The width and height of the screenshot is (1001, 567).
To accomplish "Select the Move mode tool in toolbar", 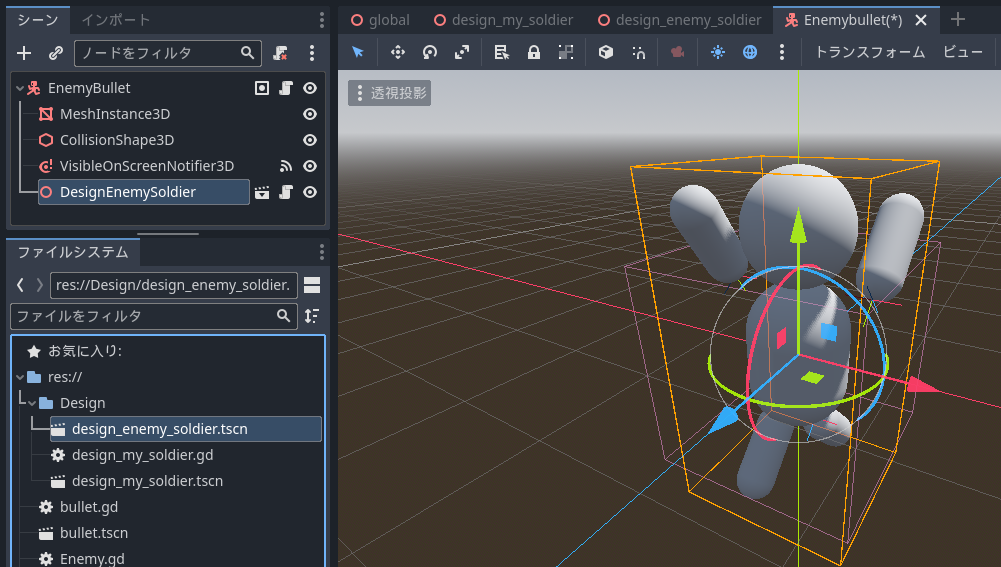I will pyautogui.click(x=397, y=52).
